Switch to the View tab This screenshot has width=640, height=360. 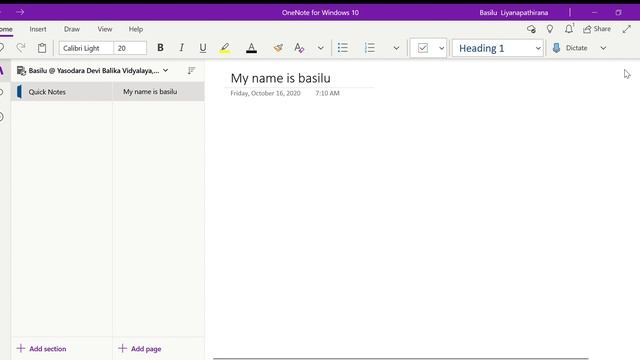[x=104, y=29]
